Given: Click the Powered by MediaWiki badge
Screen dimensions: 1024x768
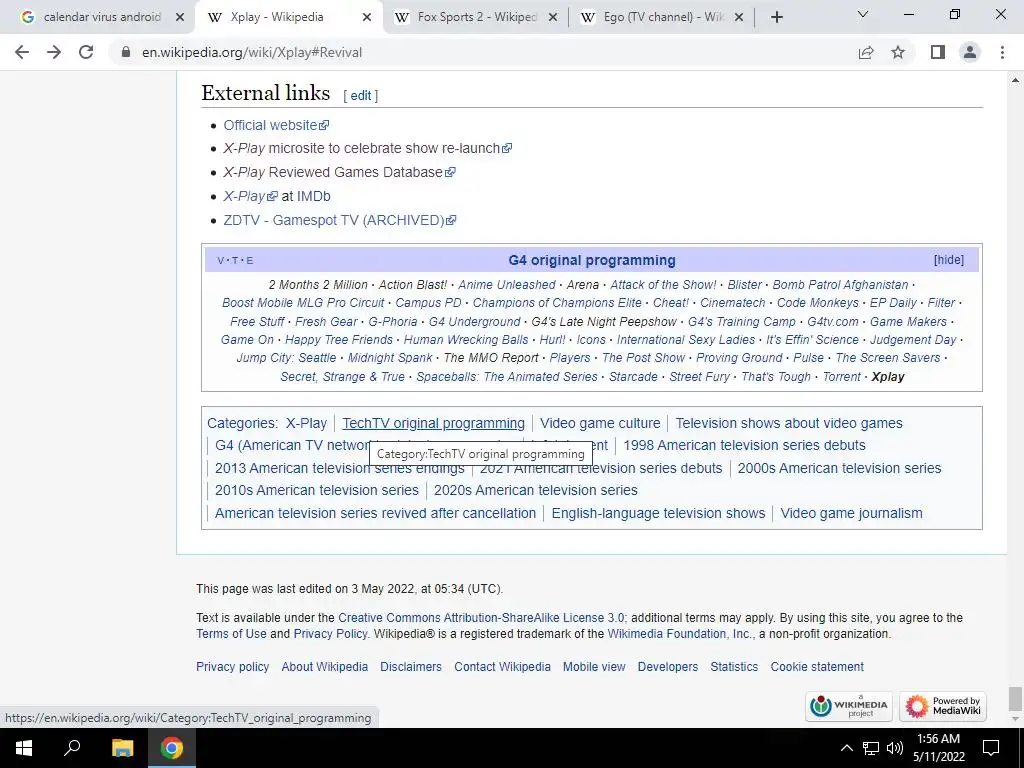Looking at the screenshot, I should click(x=943, y=706).
